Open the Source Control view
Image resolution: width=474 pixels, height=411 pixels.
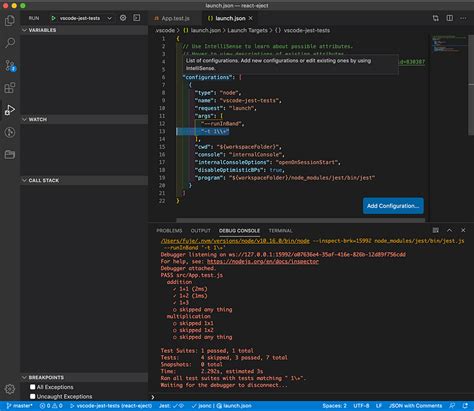click(x=10, y=65)
